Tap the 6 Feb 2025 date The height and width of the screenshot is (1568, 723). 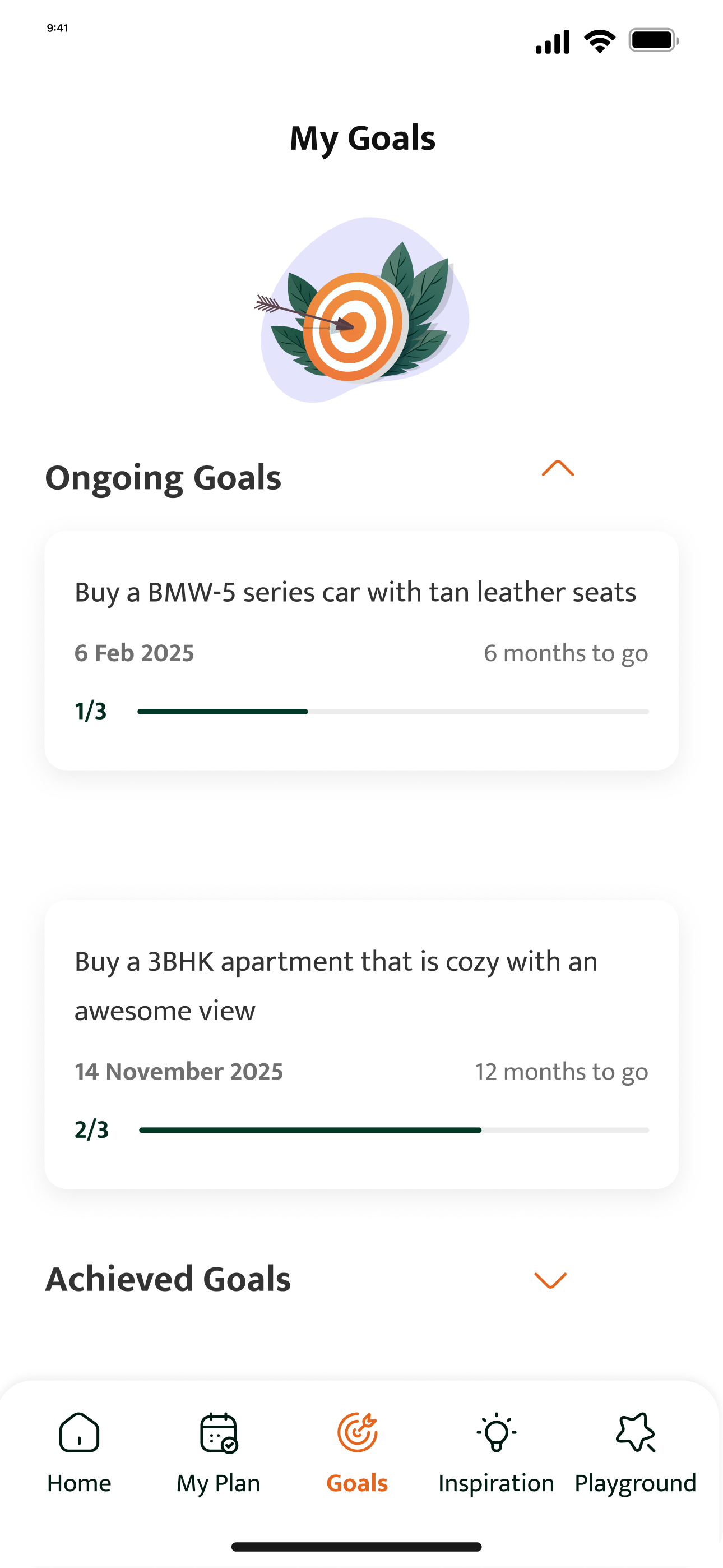[x=134, y=653]
